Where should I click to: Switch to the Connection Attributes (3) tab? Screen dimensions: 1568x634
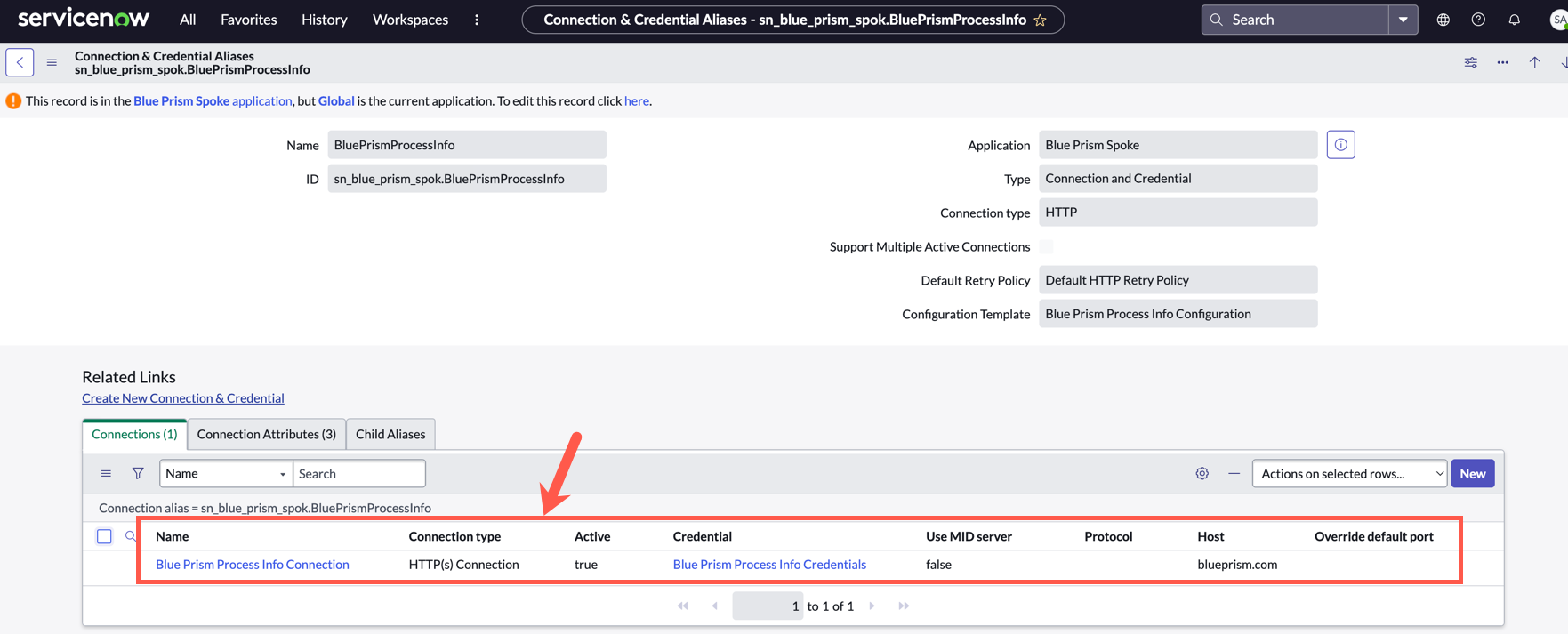click(267, 434)
